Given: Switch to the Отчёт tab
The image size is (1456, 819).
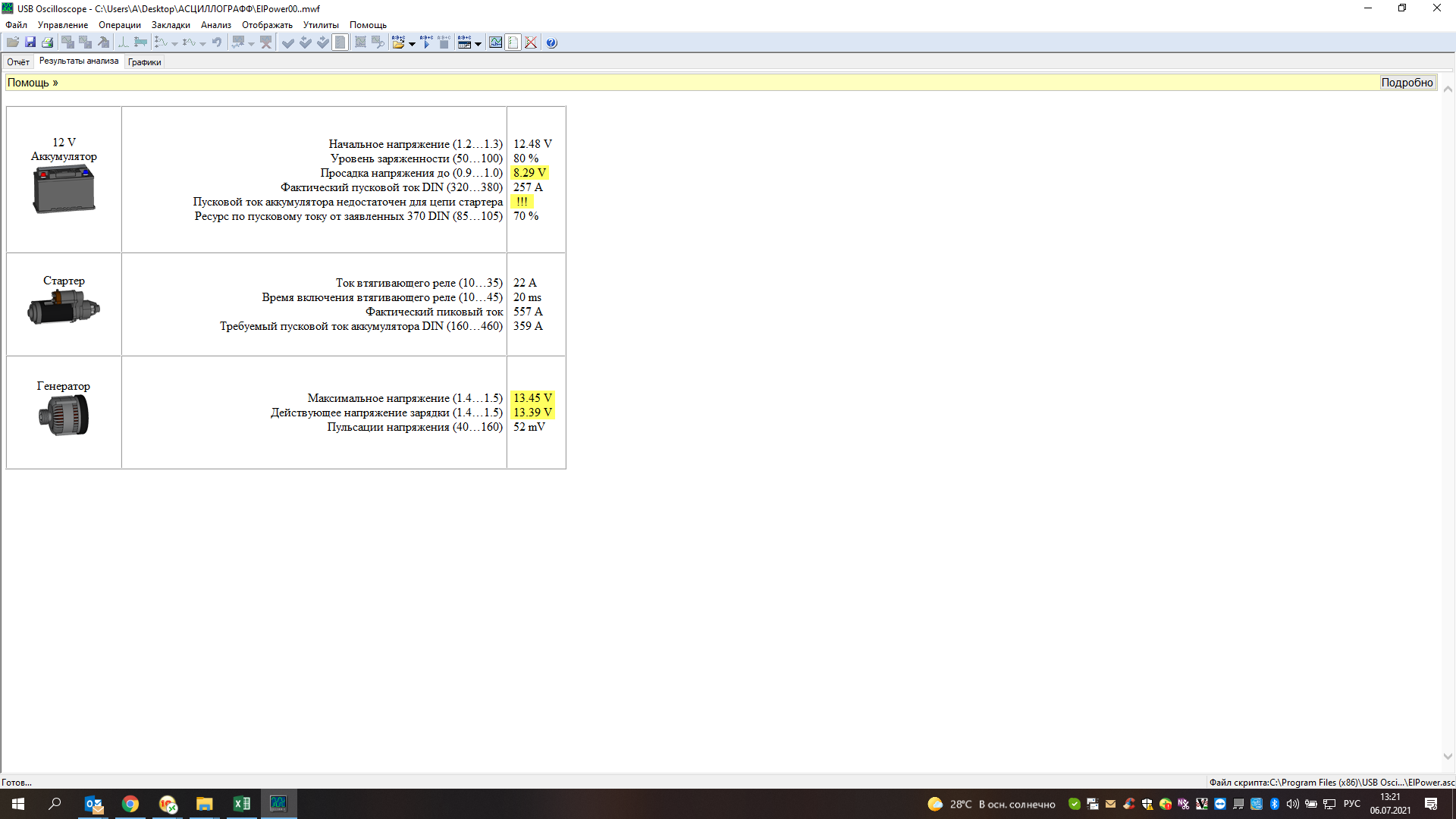Looking at the screenshot, I should (x=18, y=62).
